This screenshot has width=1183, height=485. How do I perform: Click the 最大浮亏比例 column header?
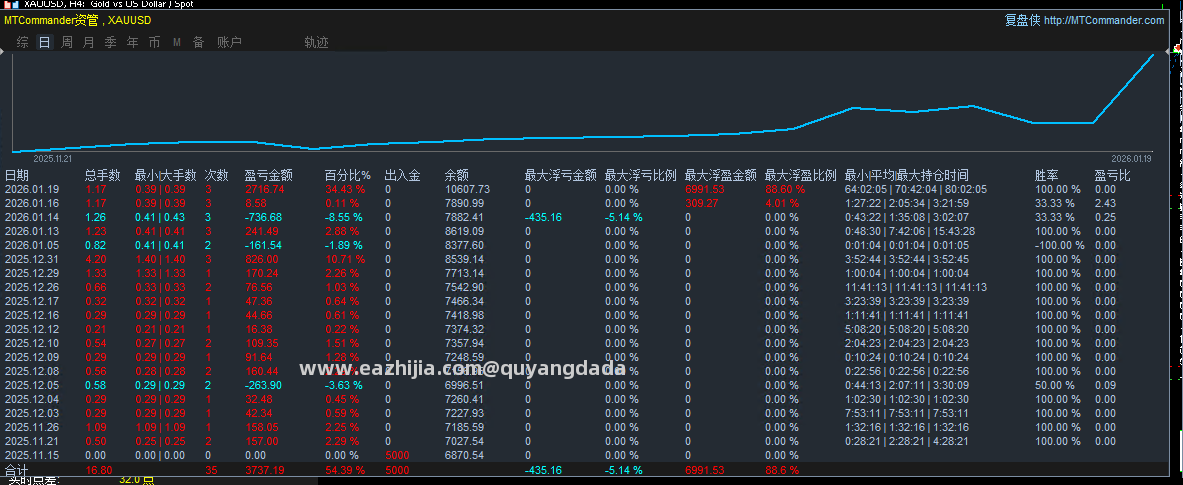click(641, 175)
